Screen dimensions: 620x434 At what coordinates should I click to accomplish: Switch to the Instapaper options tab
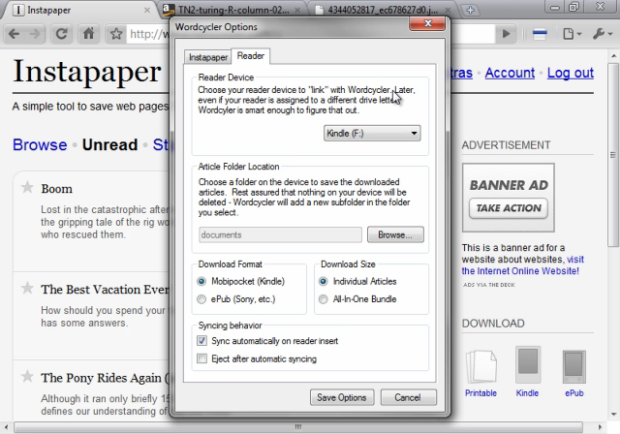[x=208, y=57]
